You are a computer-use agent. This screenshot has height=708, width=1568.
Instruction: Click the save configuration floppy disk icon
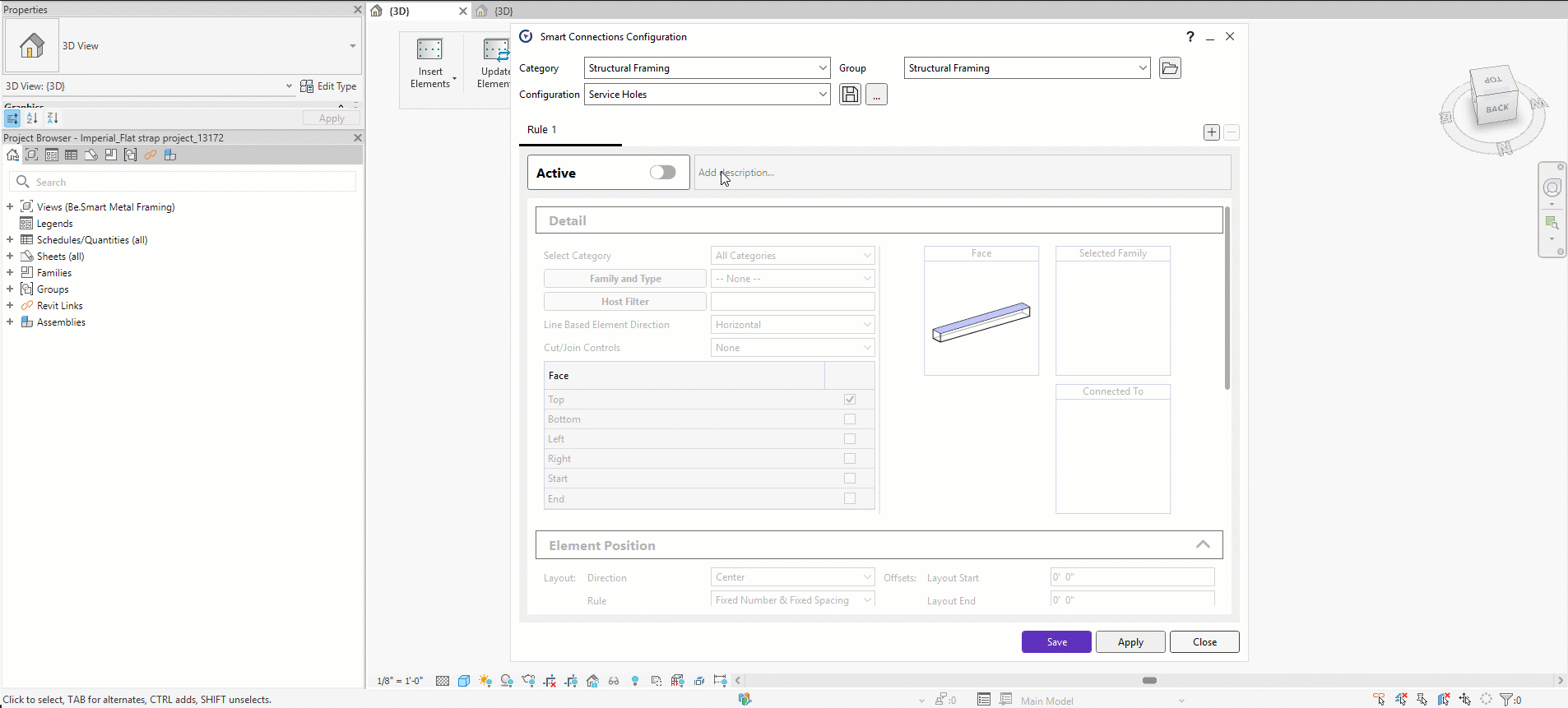(x=850, y=95)
